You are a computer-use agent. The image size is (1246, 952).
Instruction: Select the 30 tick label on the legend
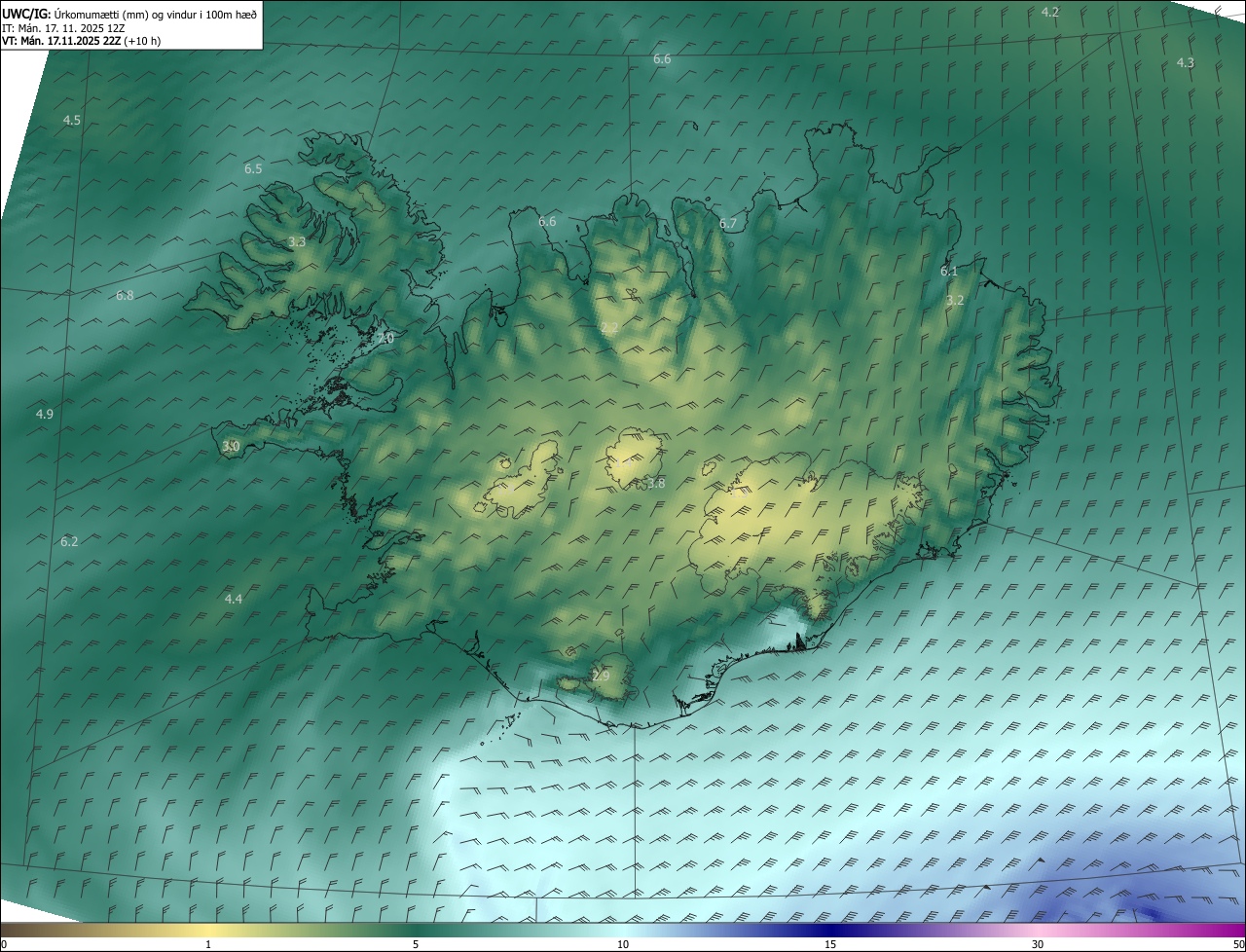pyautogui.click(x=1038, y=944)
